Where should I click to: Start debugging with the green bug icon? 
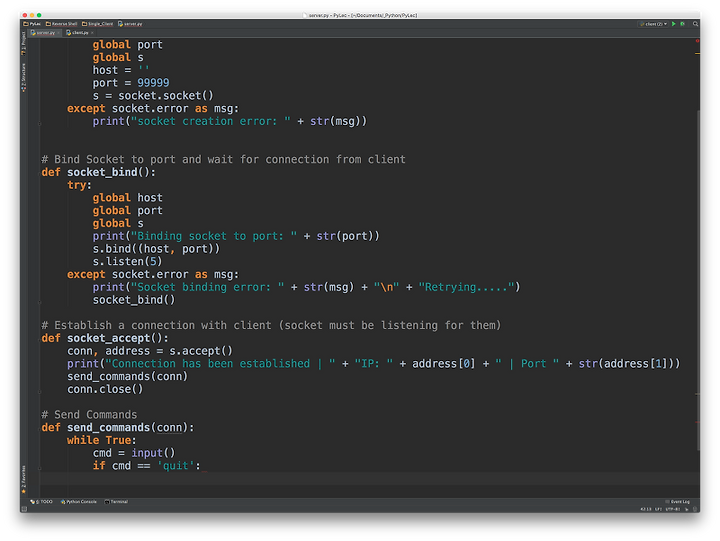(x=682, y=24)
